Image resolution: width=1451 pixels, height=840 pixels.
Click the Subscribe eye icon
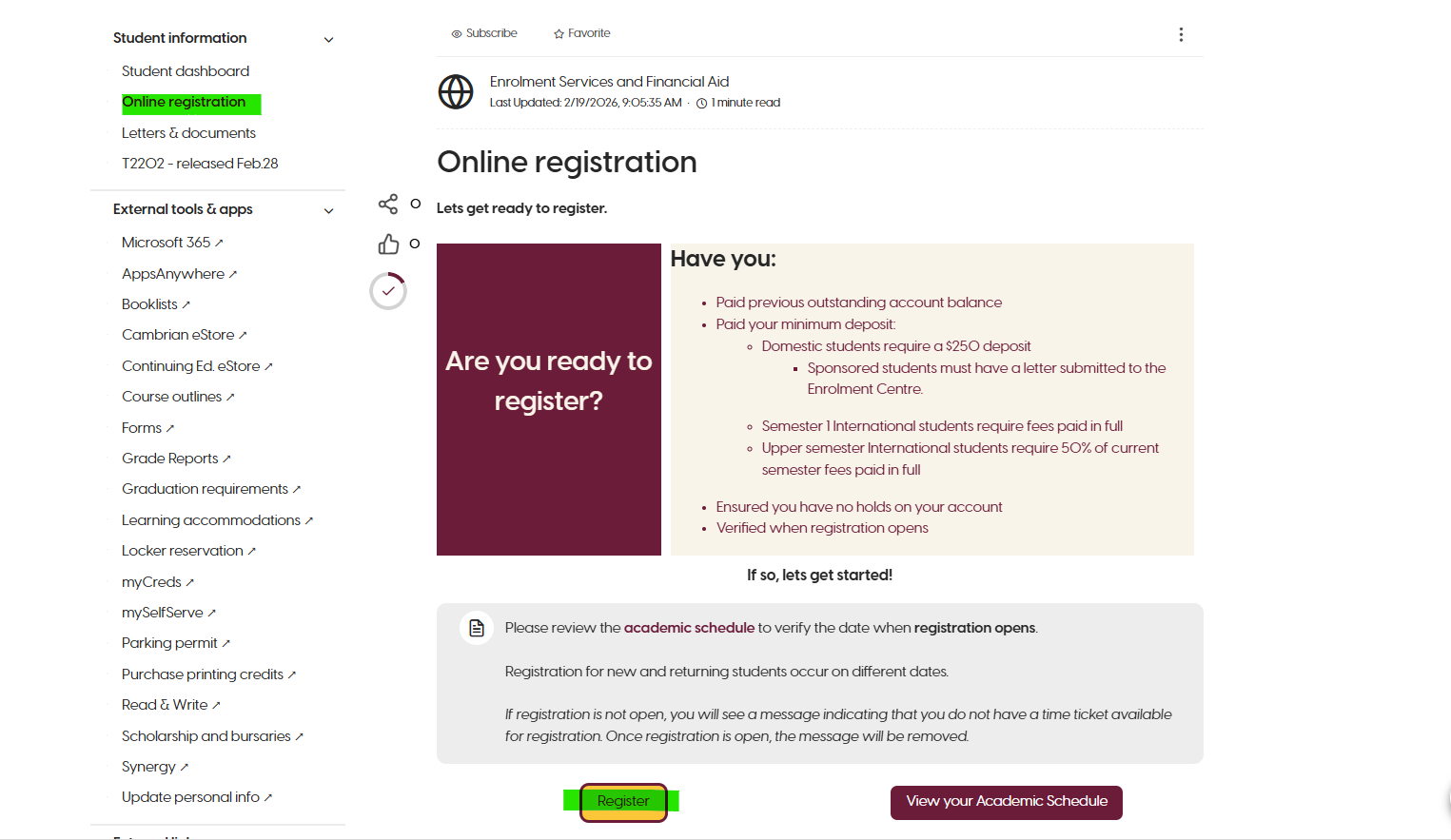tap(457, 34)
